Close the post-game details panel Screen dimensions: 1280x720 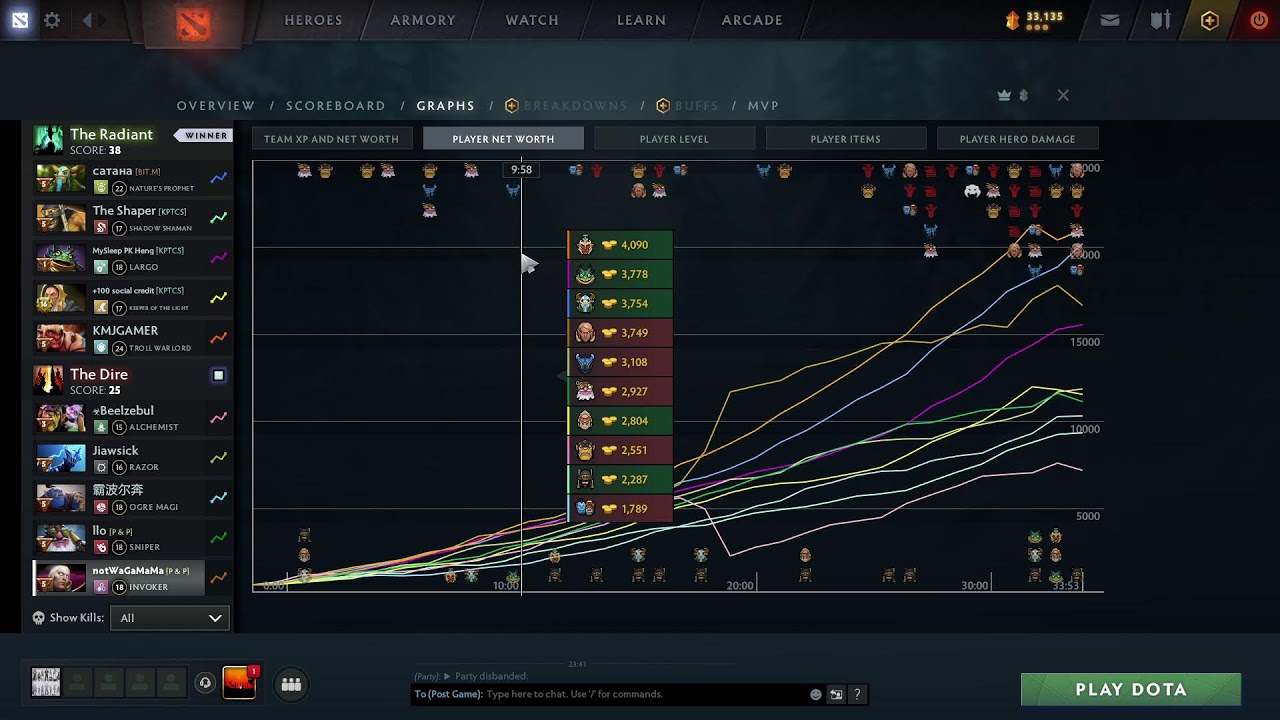pos(1063,95)
